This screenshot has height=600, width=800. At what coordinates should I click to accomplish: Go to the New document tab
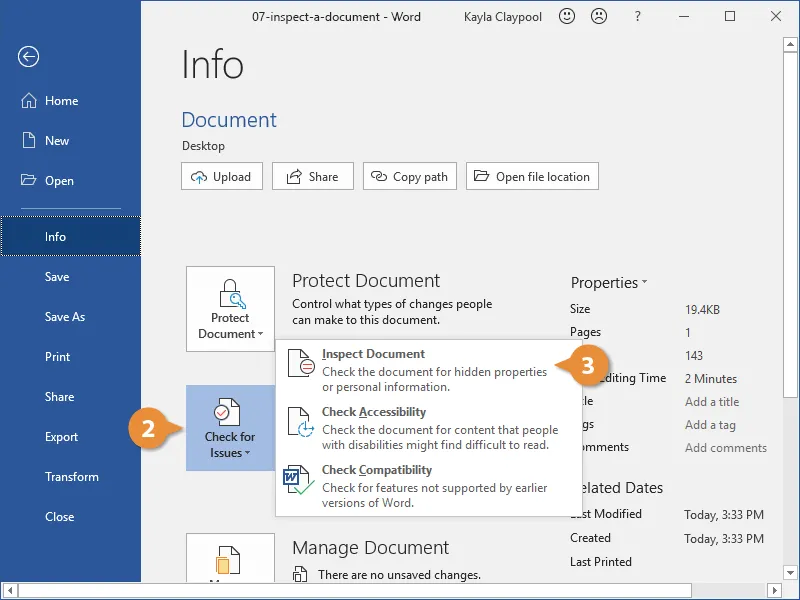(x=57, y=141)
